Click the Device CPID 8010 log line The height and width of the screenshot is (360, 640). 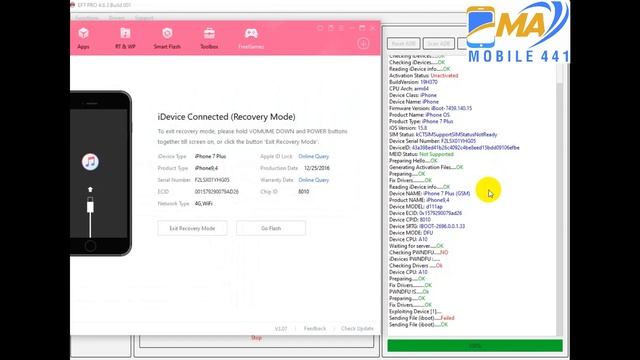(x=410, y=220)
